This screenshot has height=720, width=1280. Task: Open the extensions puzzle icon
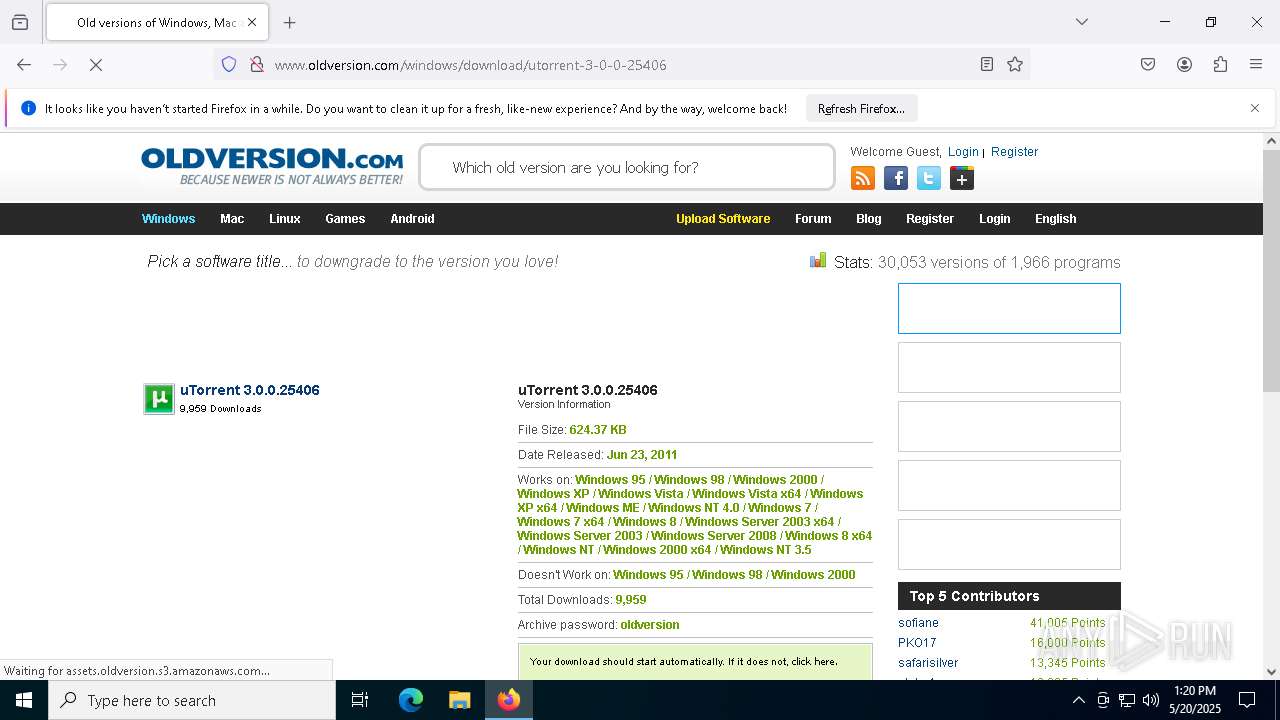(x=1220, y=64)
